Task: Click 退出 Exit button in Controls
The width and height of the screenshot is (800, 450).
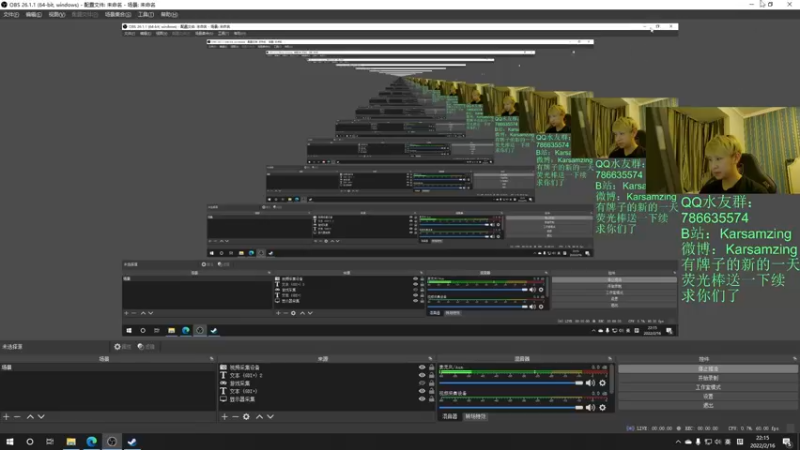Action: [x=708, y=405]
